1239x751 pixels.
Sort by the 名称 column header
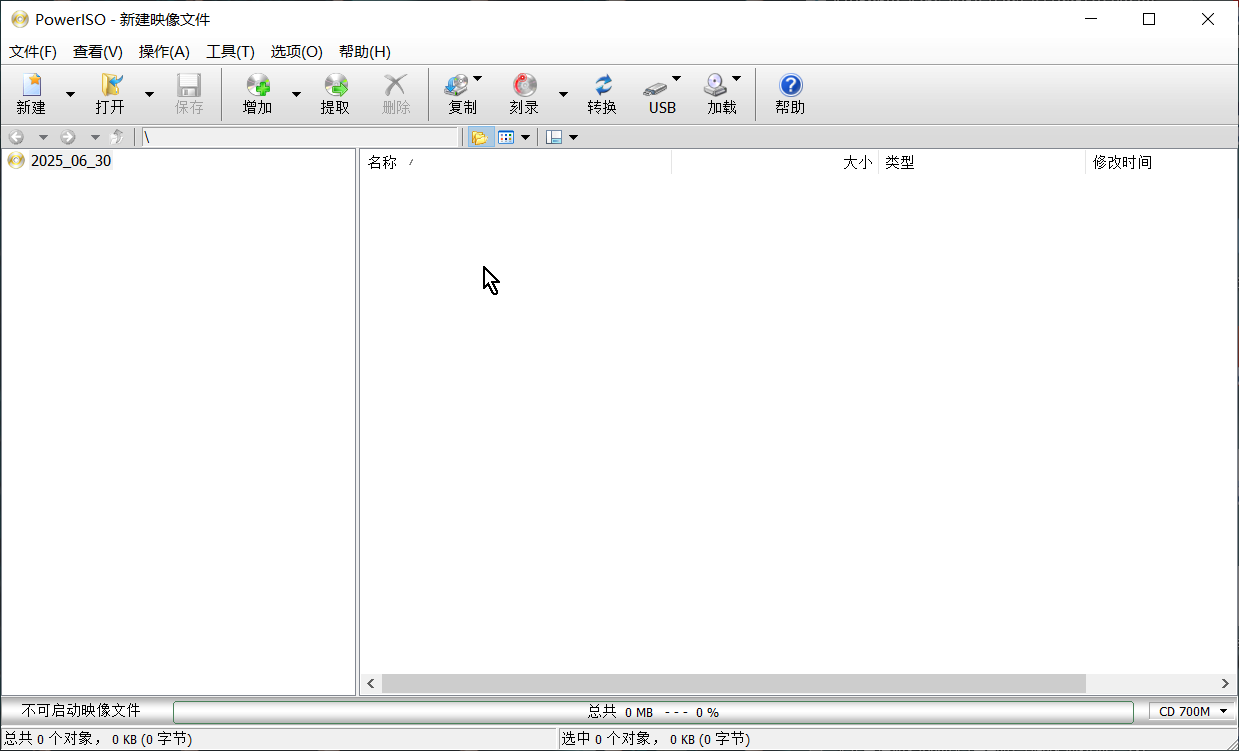coord(383,162)
